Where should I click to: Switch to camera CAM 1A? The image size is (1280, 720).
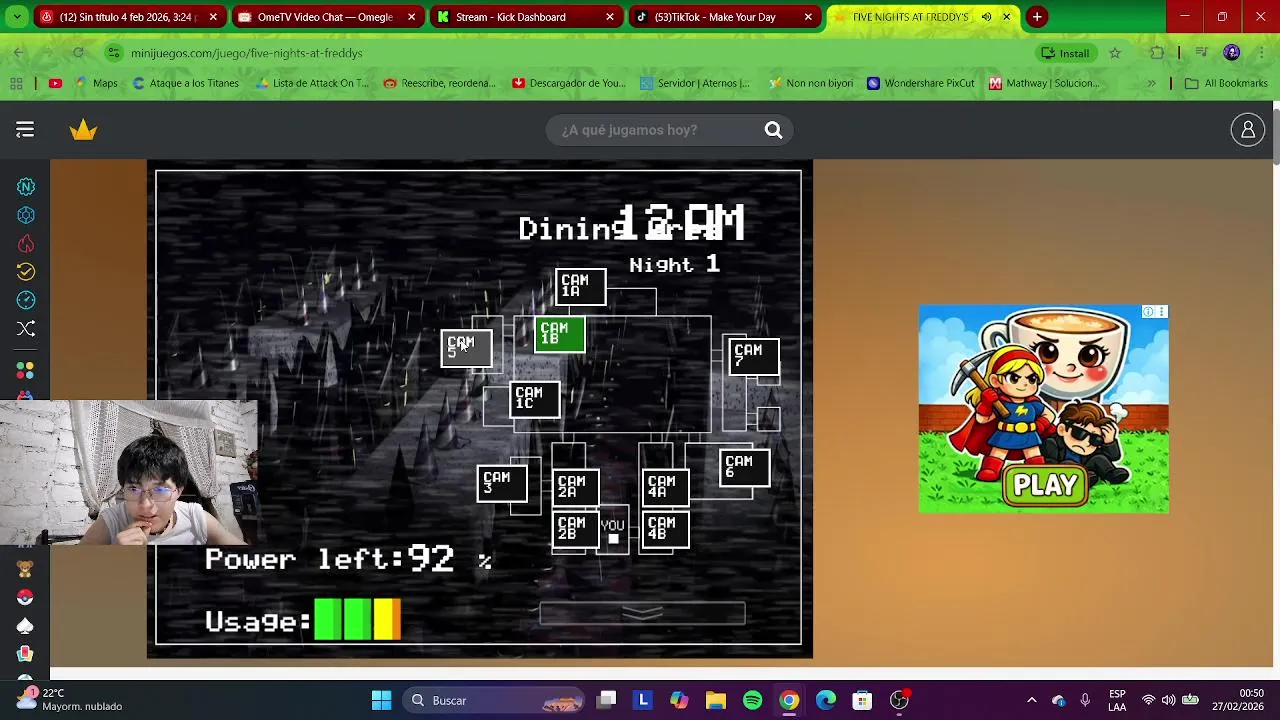click(x=581, y=287)
